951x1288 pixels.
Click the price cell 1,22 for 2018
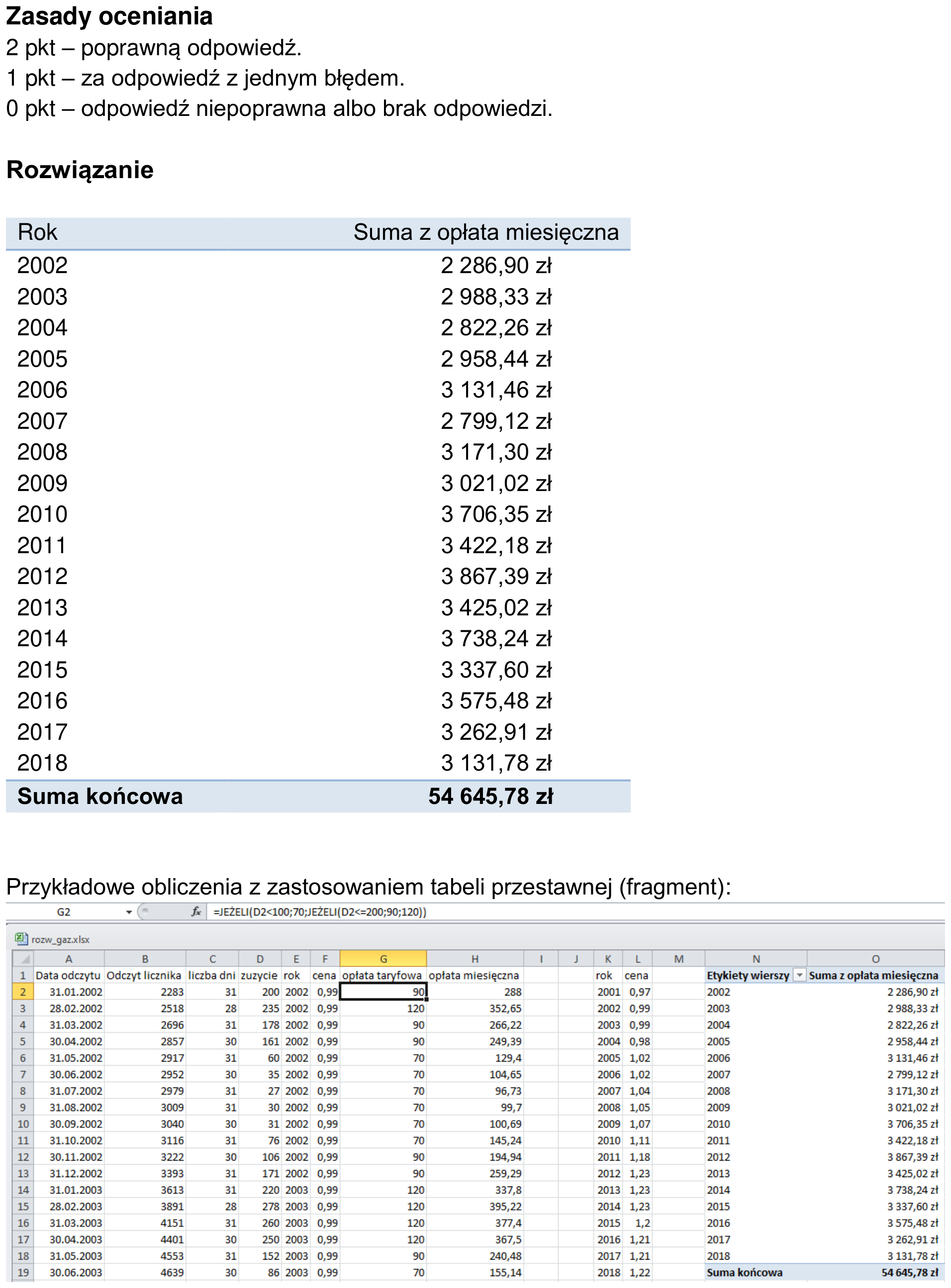tap(638, 1273)
